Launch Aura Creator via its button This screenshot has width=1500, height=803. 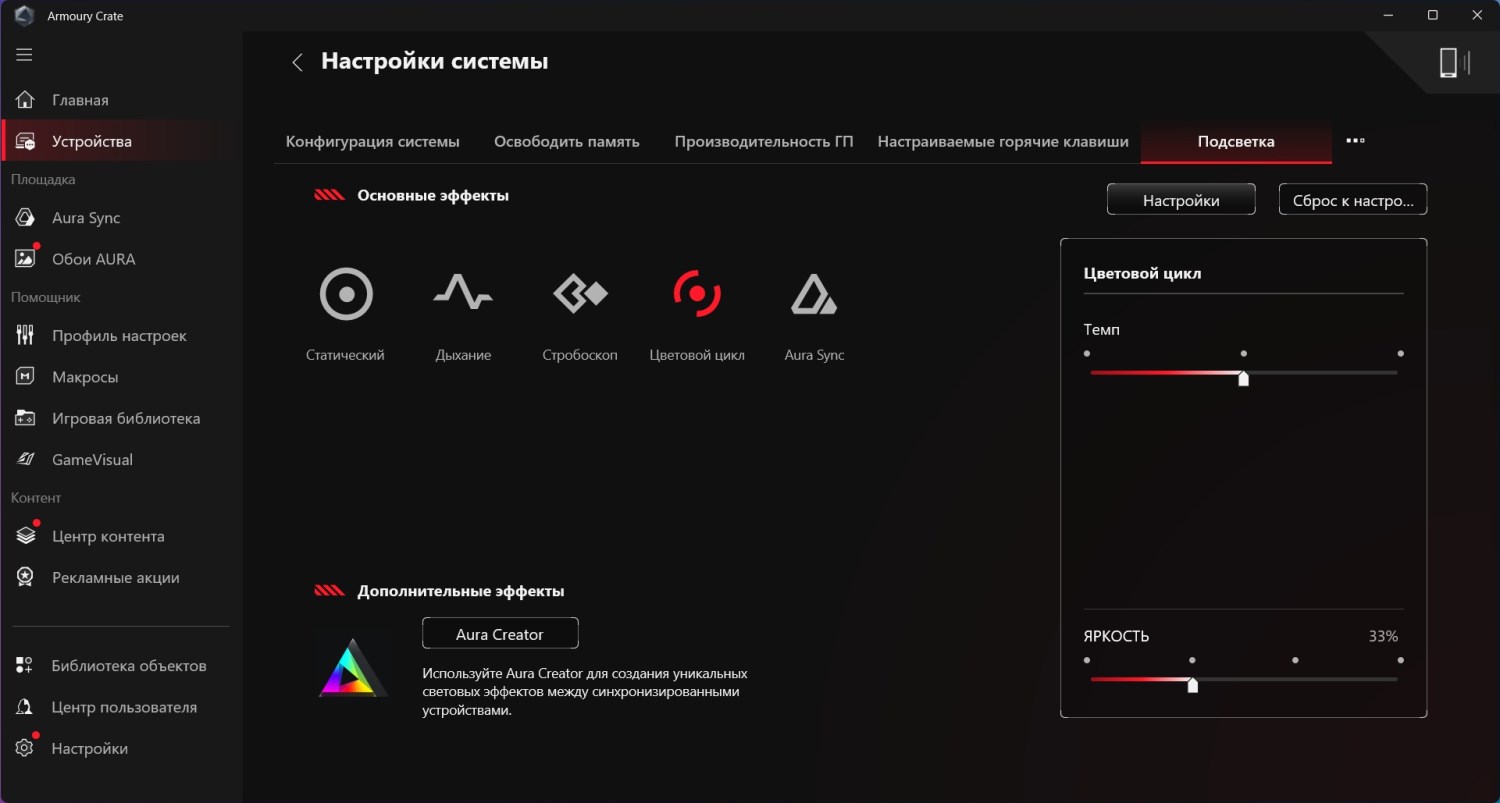[x=500, y=634]
